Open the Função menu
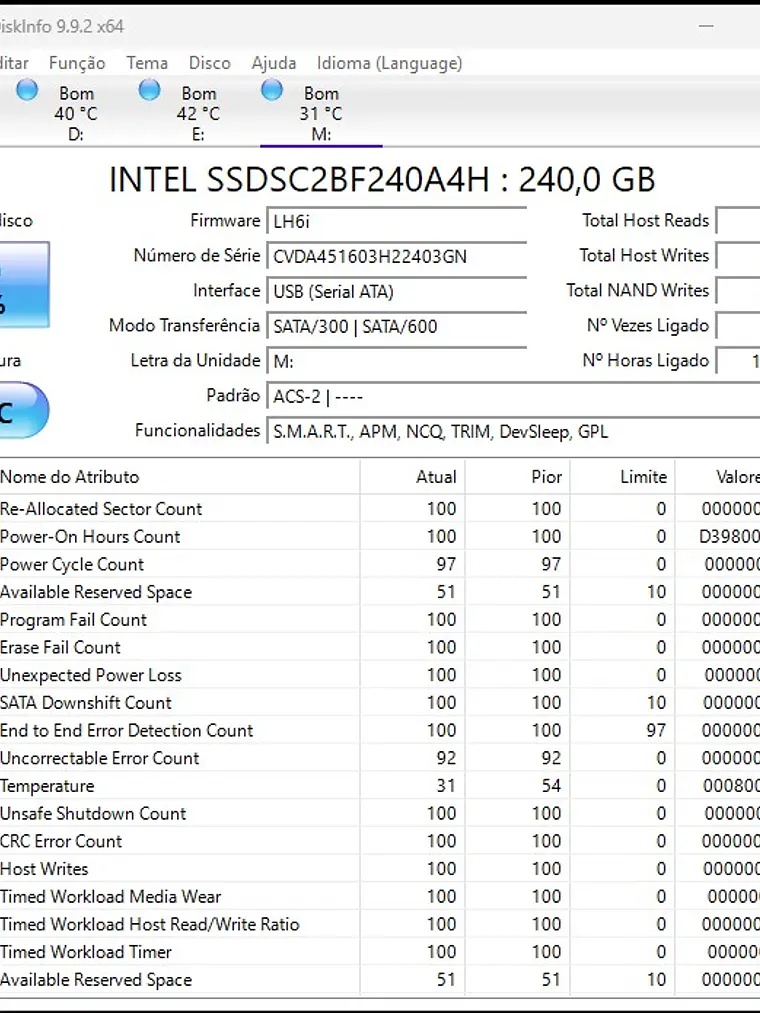Viewport: 760px width, 1013px height. click(x=77, y=63)
